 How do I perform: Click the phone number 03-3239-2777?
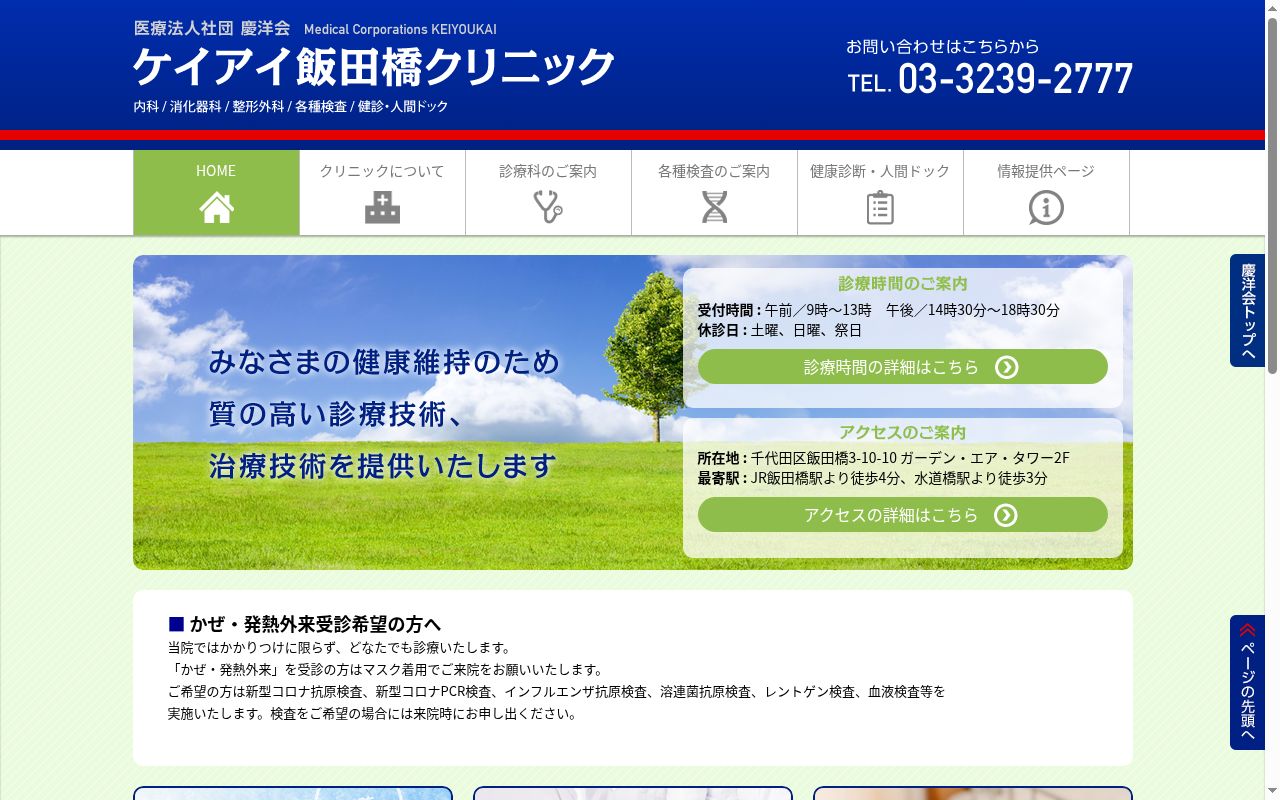[1015, 78]
